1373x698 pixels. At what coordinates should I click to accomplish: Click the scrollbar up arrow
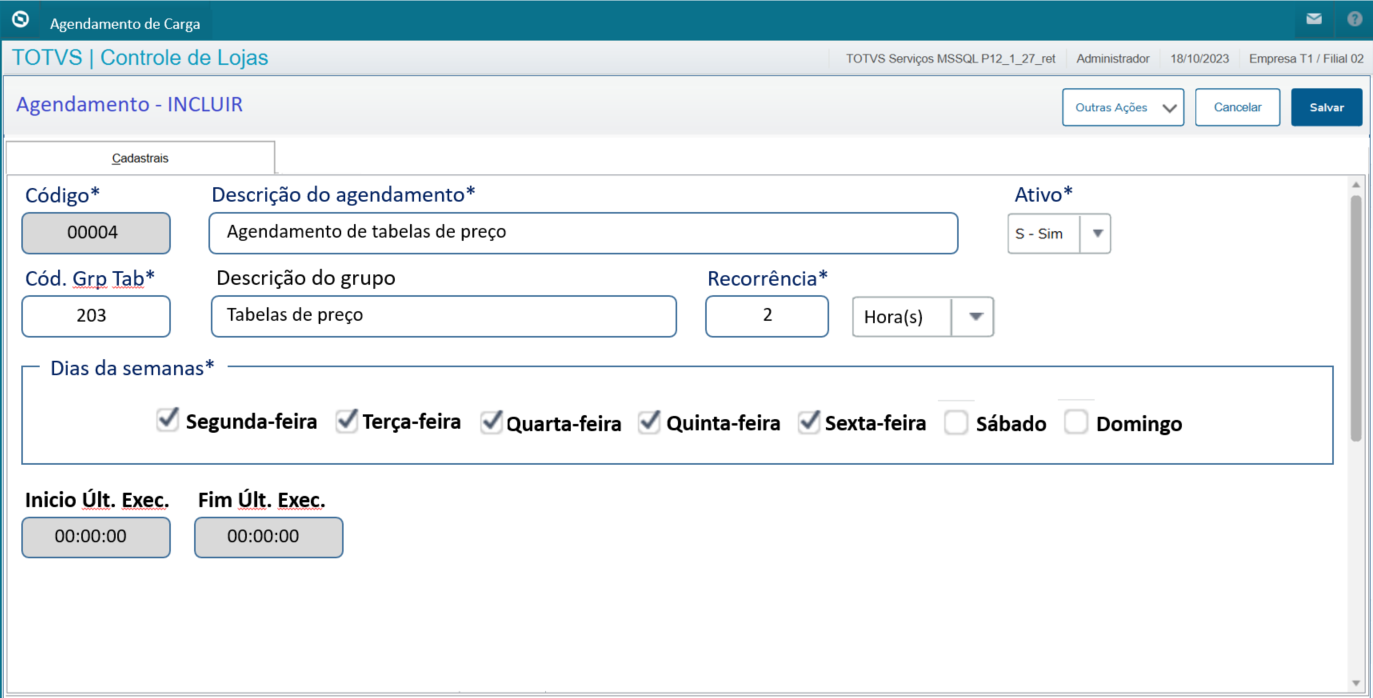[1356, 186]
